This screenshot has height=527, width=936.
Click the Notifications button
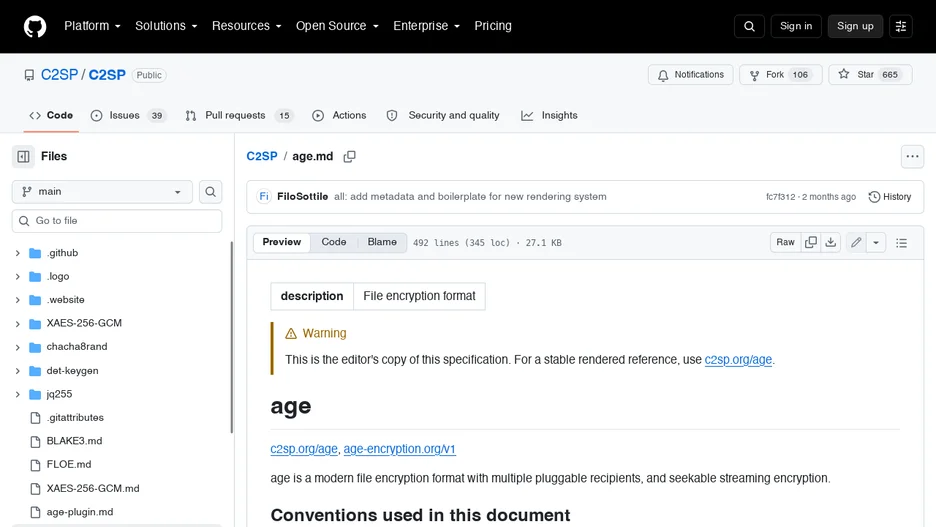[x=691, y=75]
